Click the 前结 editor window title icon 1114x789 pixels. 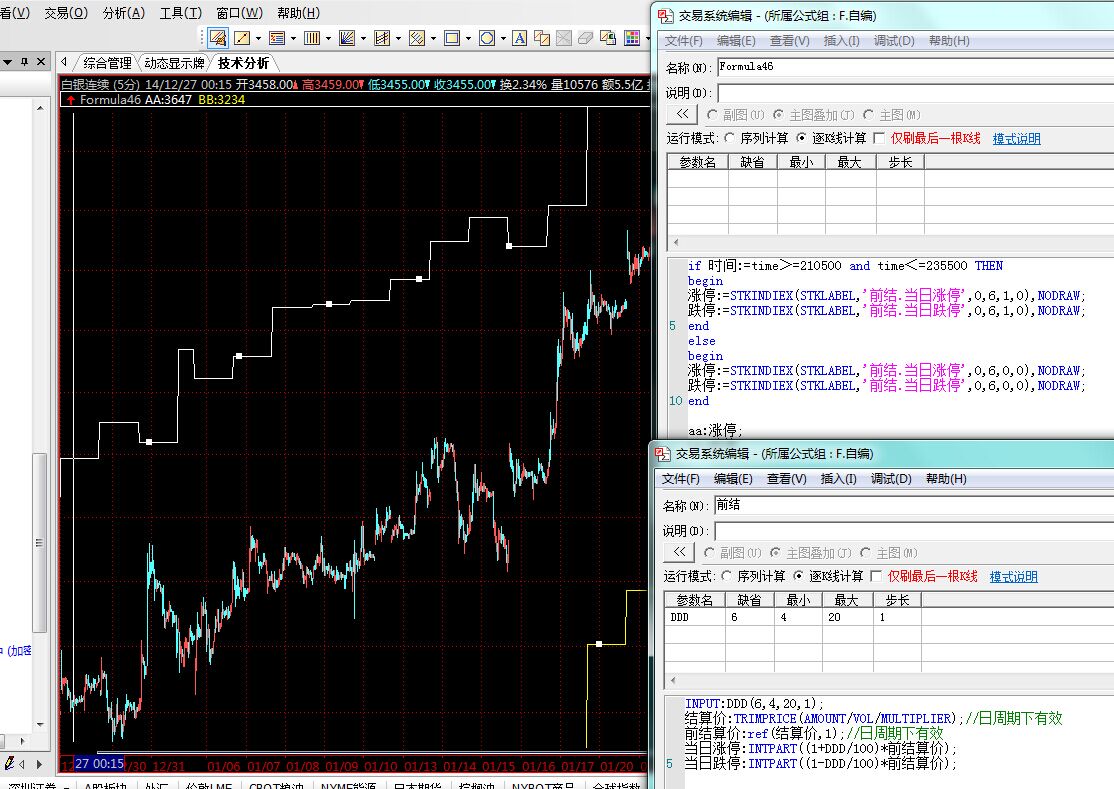pos(662,454)
